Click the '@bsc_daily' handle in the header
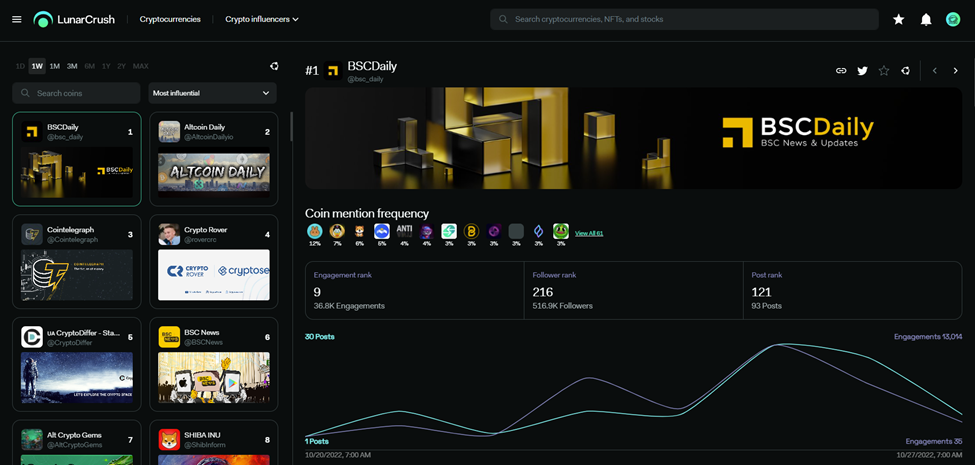 coord(365,79)
